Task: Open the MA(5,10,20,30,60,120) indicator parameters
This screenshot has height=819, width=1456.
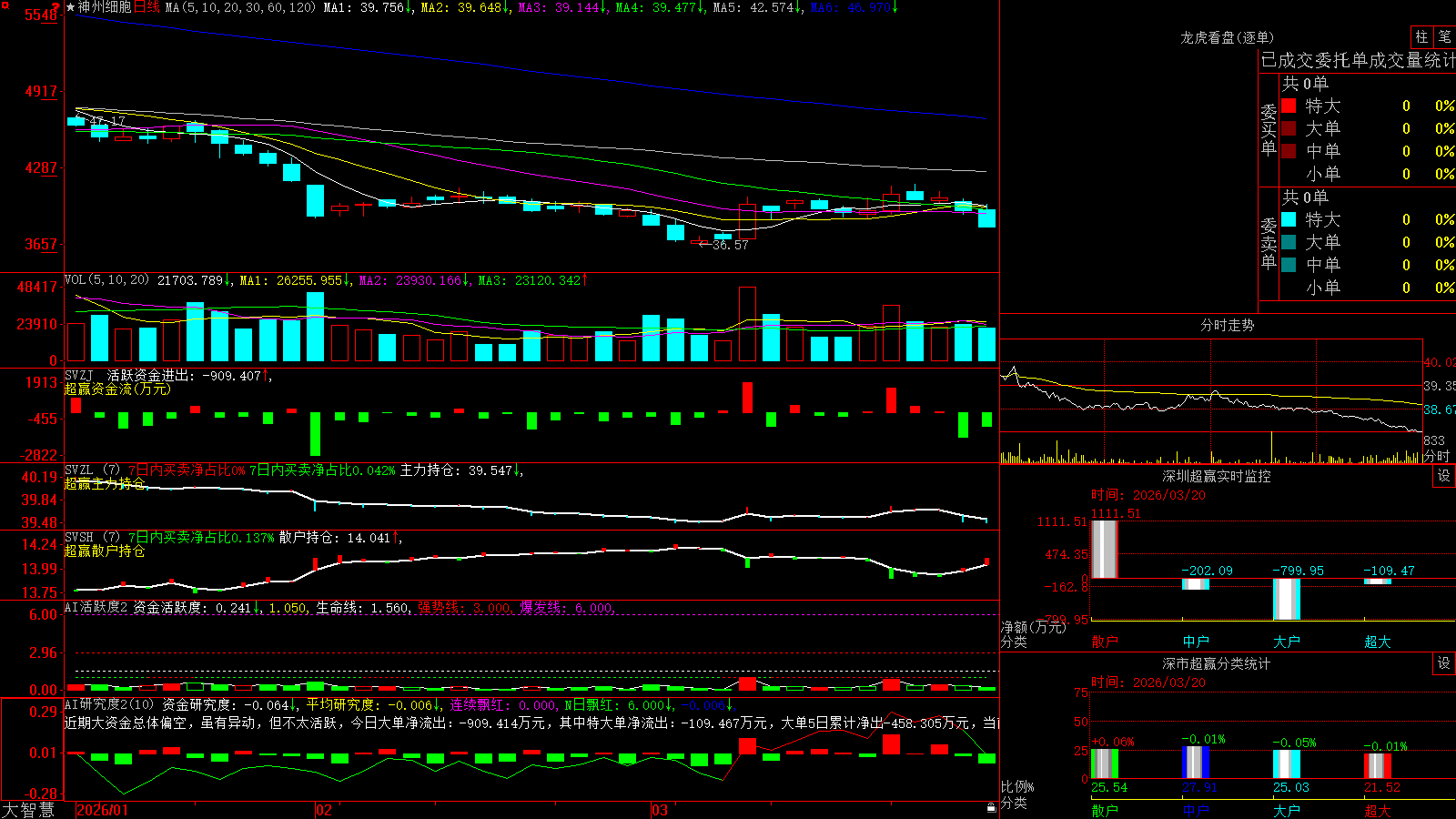Action: tap(240, 7)
